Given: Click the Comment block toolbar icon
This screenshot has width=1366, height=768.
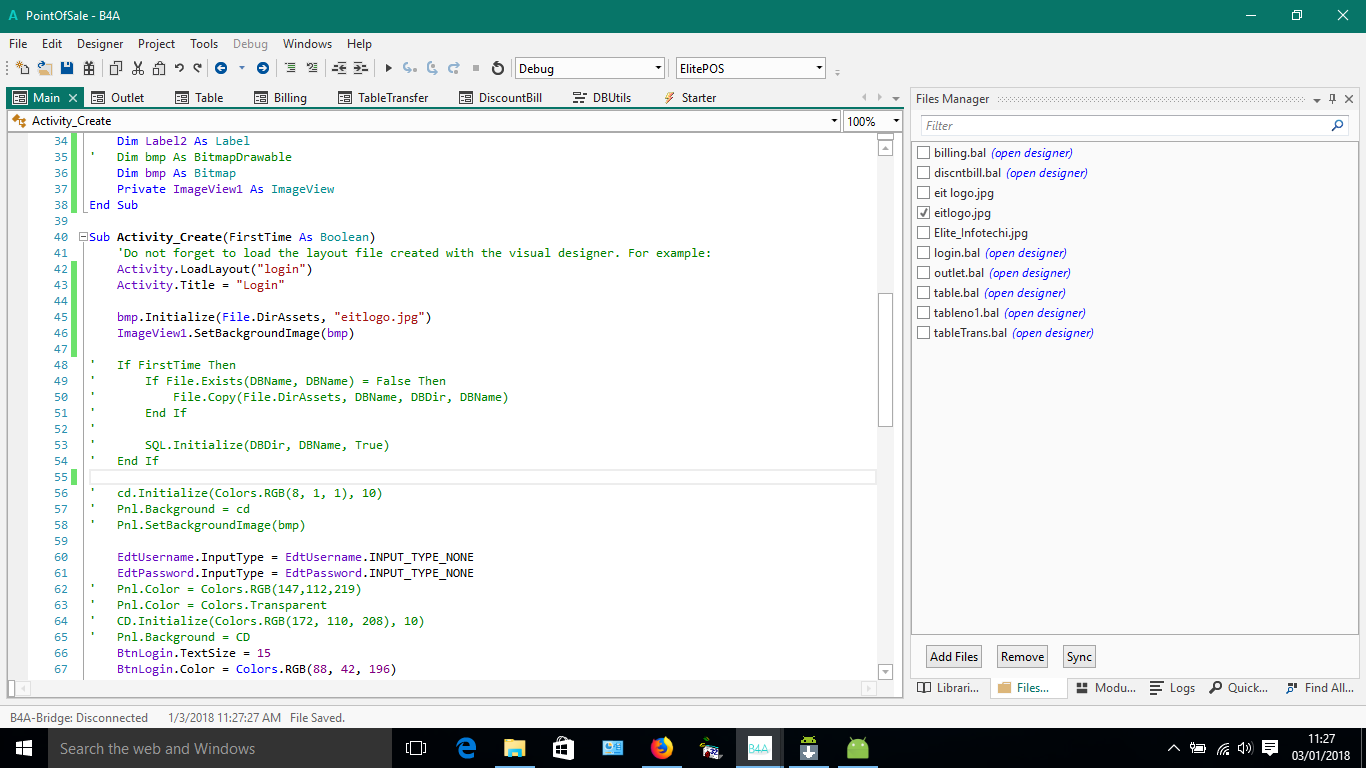Looking at the screenshot, I should [291, 68].
